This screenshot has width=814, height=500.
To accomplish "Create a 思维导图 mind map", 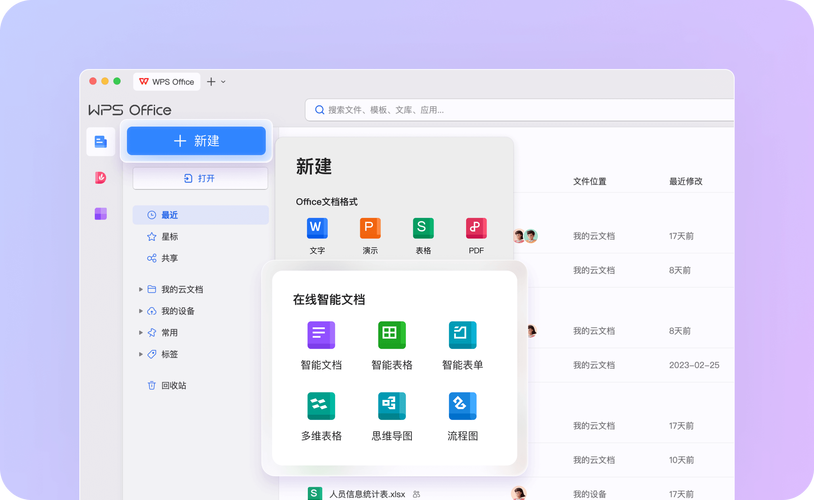I will pyautogui.click(x=392, y=406).
